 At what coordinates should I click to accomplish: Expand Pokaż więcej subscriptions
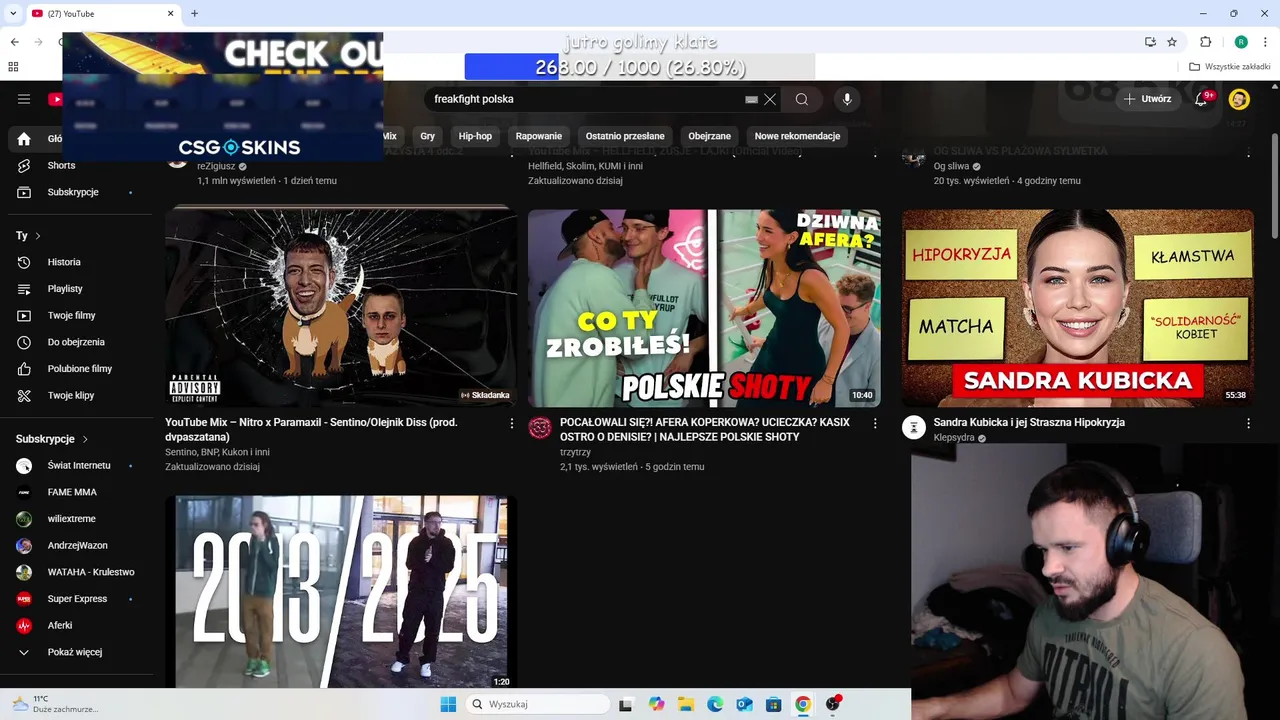pos(76,652)
